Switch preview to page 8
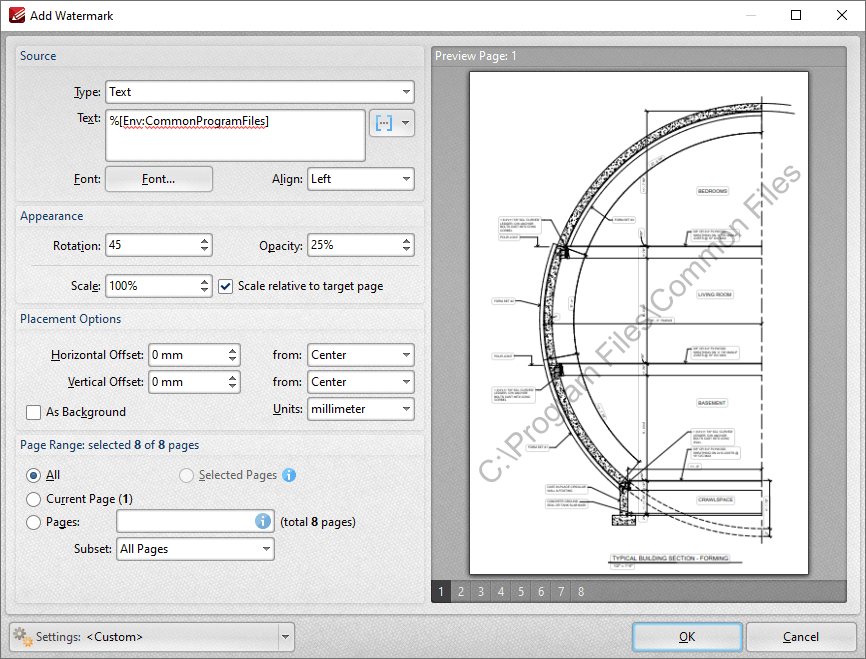The image size is (866, 659). [x=581, y=592]
